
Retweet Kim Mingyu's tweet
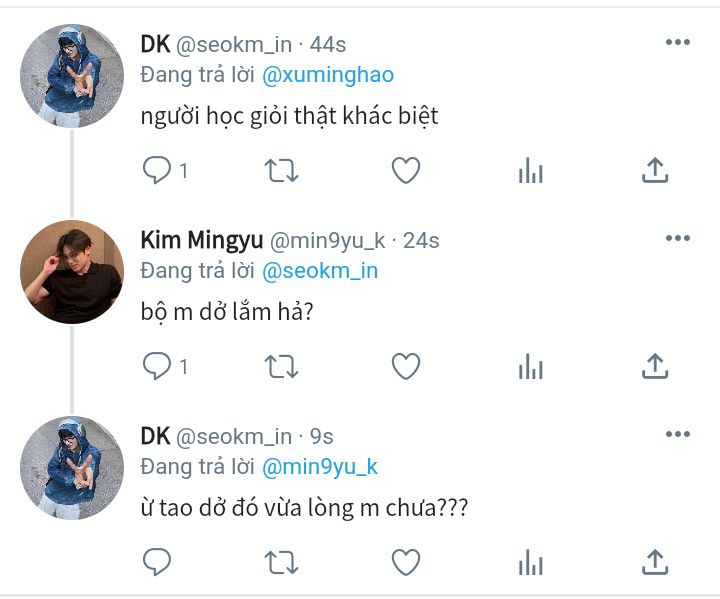[281, 367]
